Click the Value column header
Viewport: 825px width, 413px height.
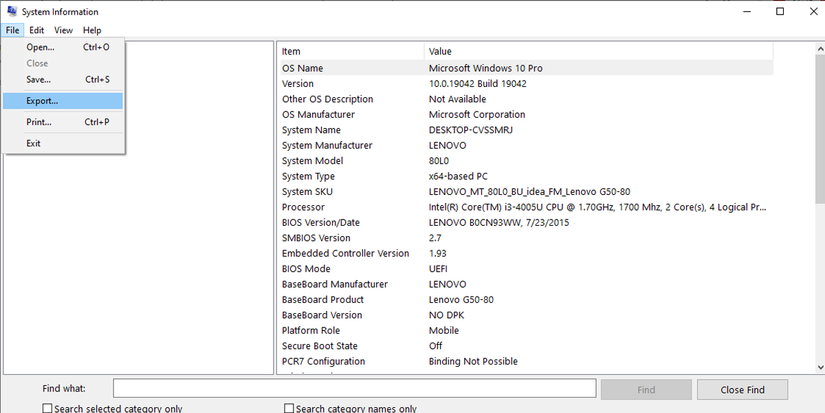click(x=599, y=52)
